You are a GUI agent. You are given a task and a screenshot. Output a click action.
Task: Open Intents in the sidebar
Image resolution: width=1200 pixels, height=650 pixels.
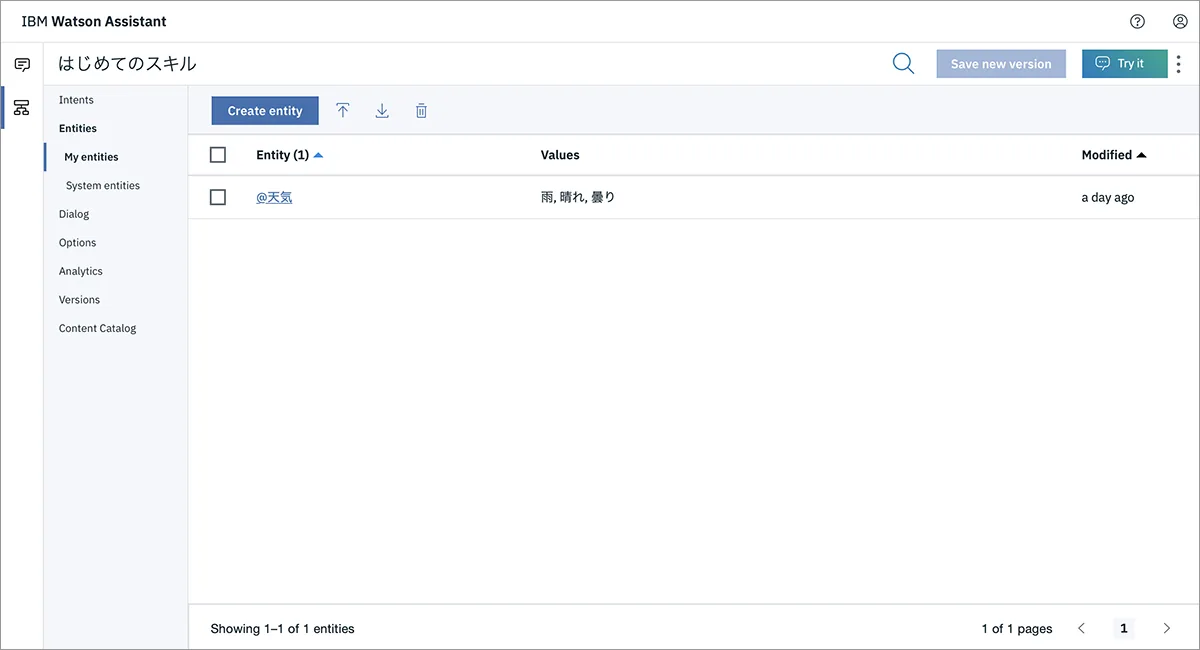tap(76, 100)
